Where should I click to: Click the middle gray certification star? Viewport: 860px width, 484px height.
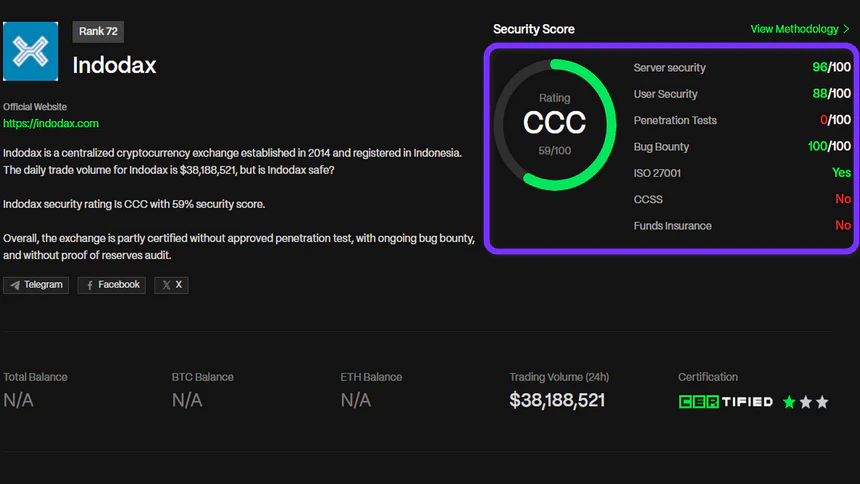pyautogui.click(x=806, y=402)
